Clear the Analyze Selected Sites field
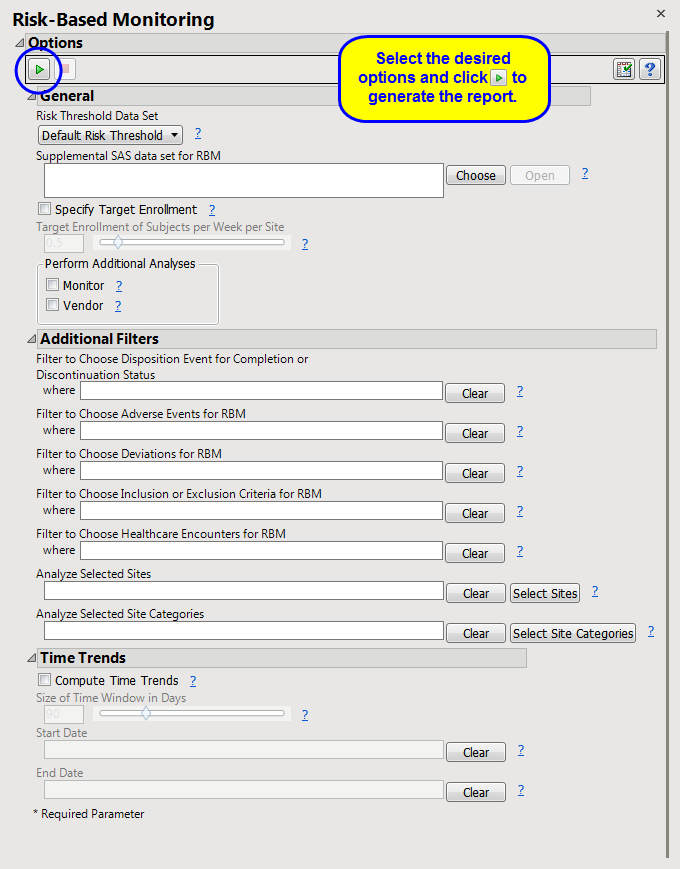The width and height of the screenshot is (680, 869). click(476, 593)
